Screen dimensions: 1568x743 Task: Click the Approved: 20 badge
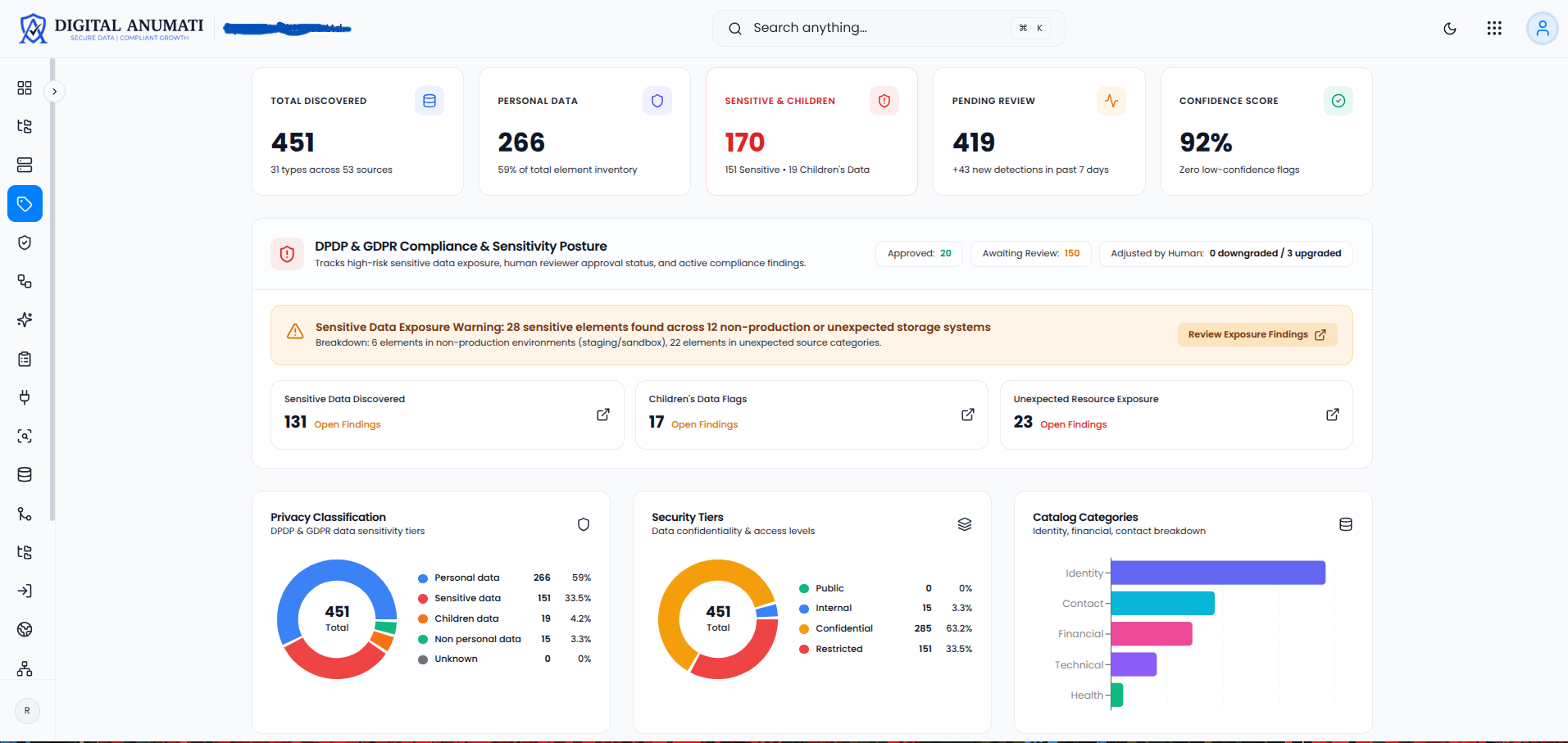(x=919, y=253)
